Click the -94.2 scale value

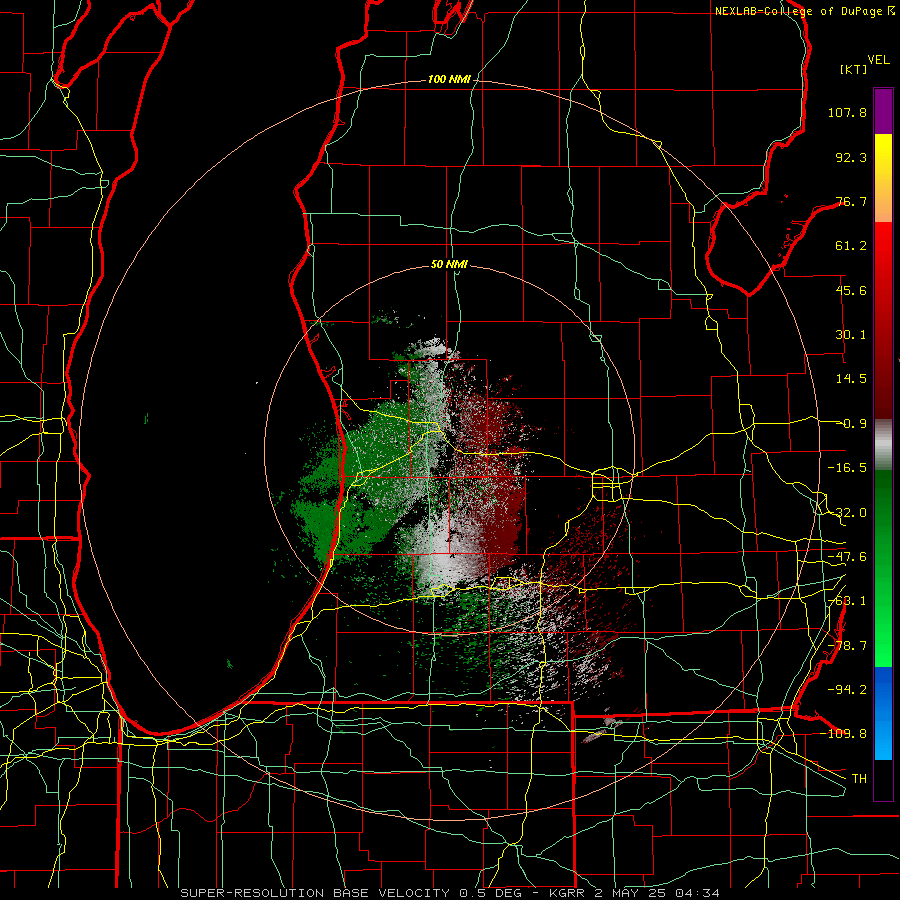(847, 689)
